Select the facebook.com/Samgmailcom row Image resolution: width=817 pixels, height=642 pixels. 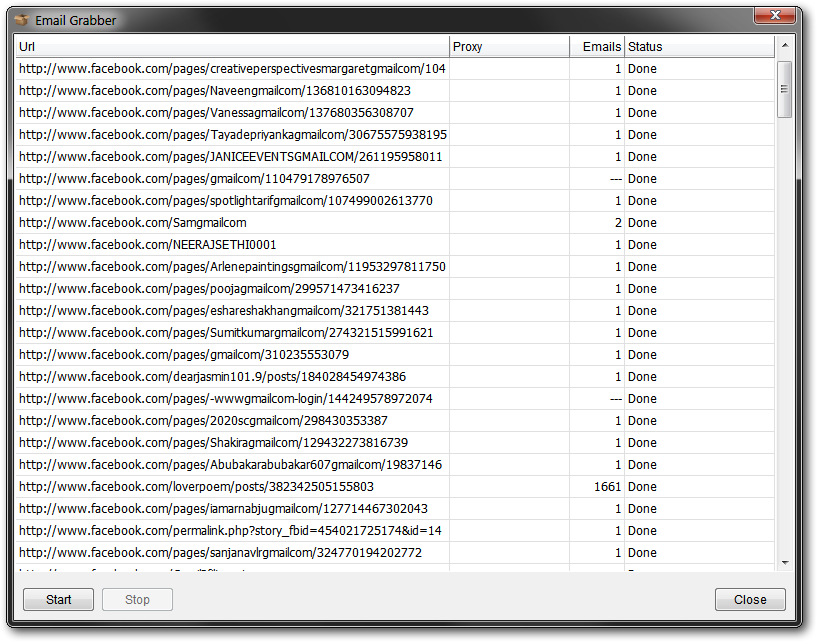click(x=395, y=223)
